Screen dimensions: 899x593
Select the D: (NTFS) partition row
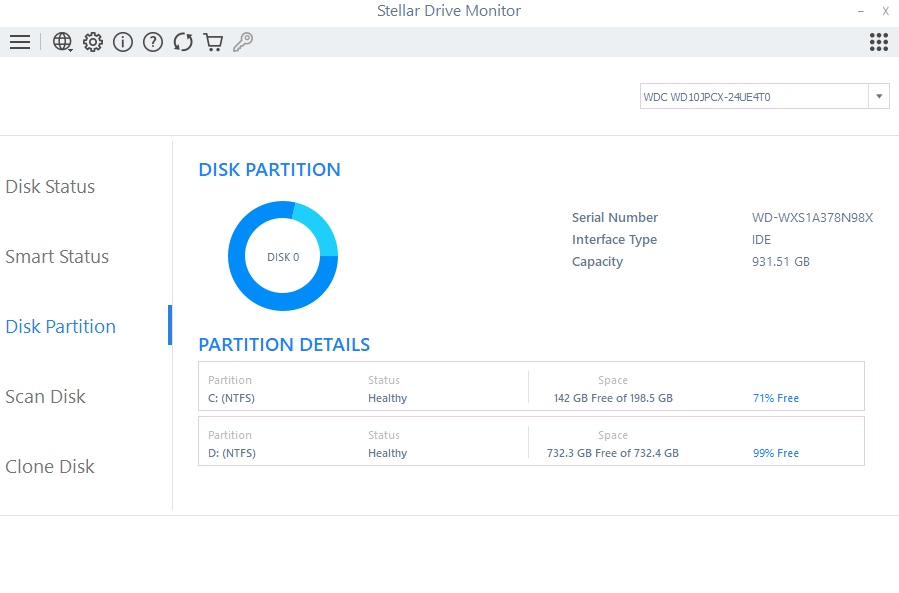(531, 441)
